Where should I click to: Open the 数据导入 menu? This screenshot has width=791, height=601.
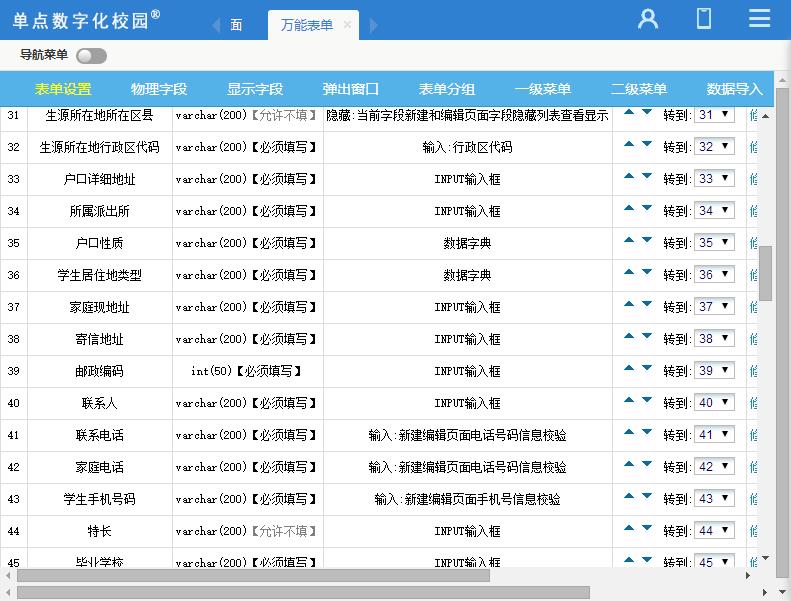[x=734, y=89]
